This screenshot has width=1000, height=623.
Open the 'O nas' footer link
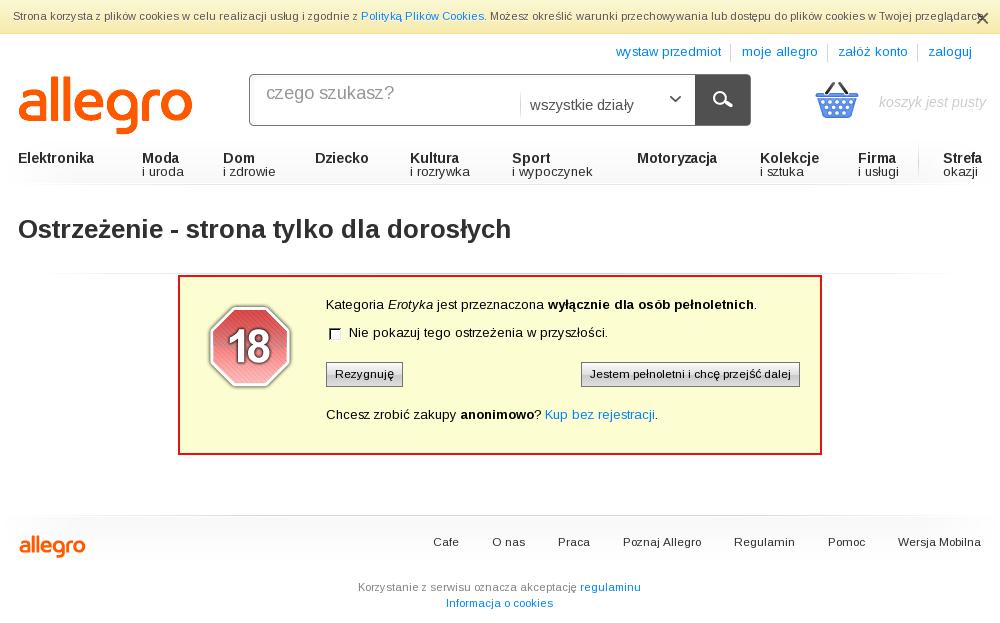coord(508,542)
